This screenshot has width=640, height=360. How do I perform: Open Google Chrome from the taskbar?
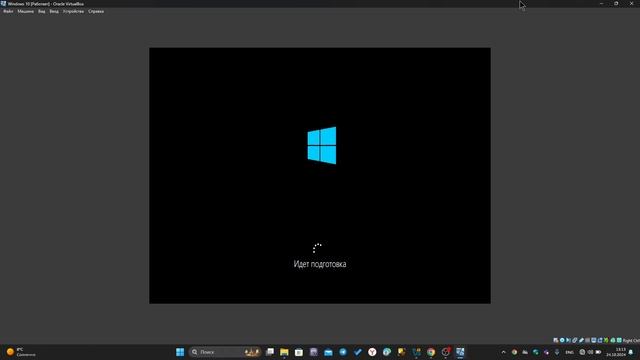[x=431, y=352]
